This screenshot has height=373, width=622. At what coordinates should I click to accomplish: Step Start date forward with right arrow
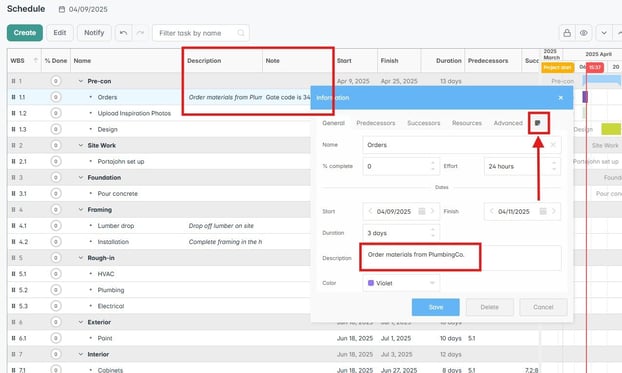coord(432,211)
